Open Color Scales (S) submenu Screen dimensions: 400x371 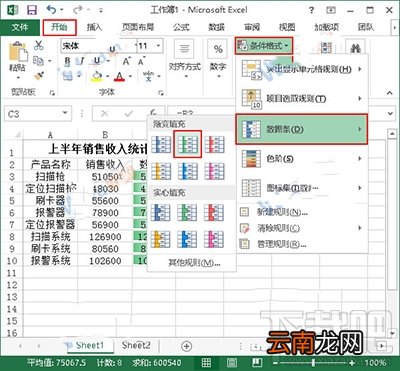tap(301, 158)
